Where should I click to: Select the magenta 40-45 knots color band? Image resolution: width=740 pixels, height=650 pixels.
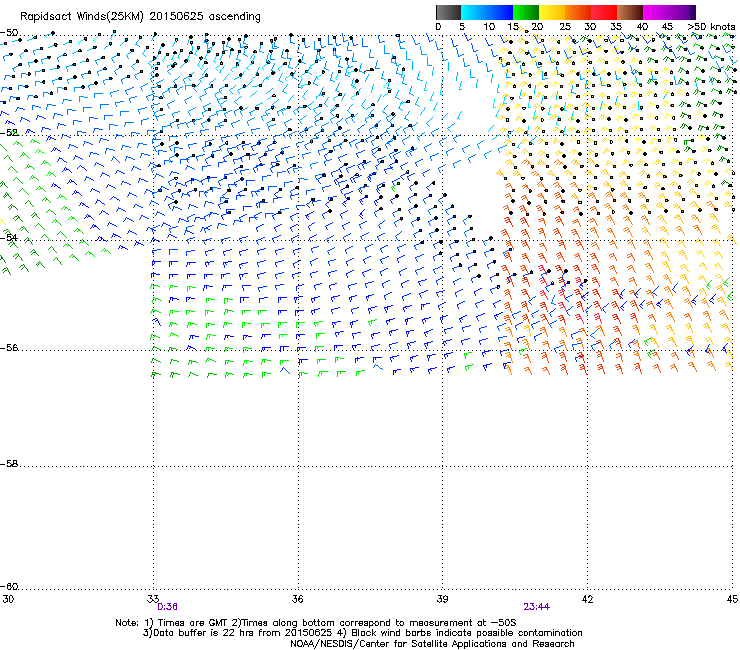[x=655, y=12]
